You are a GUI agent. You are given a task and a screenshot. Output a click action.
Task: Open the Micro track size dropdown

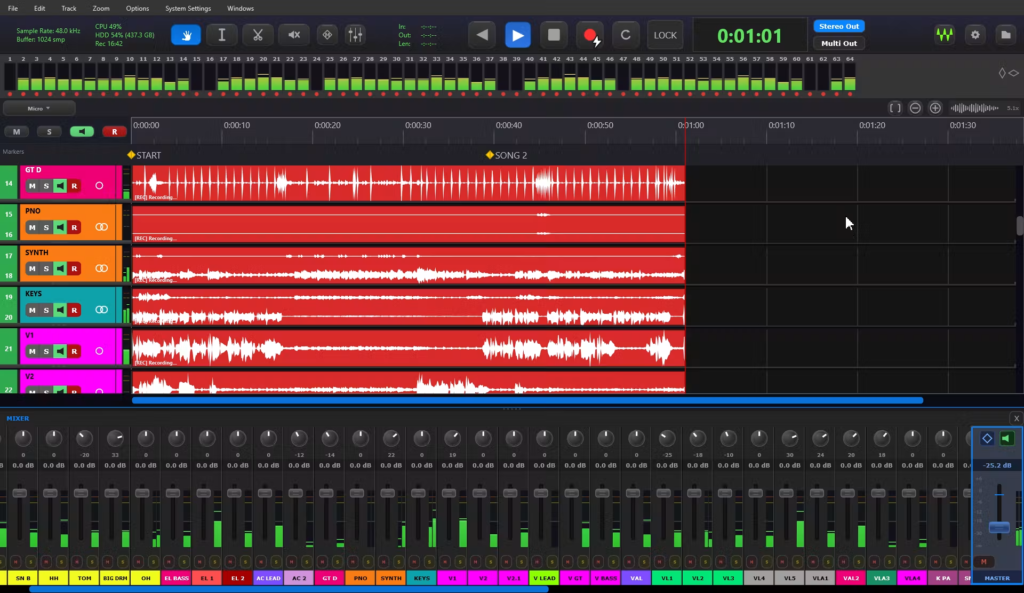(39, 108)
